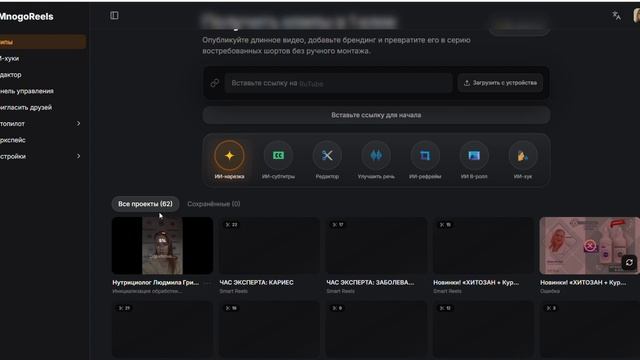Retry the failed ХИТОЗАН project via refresh icon

tap(629, 262)
